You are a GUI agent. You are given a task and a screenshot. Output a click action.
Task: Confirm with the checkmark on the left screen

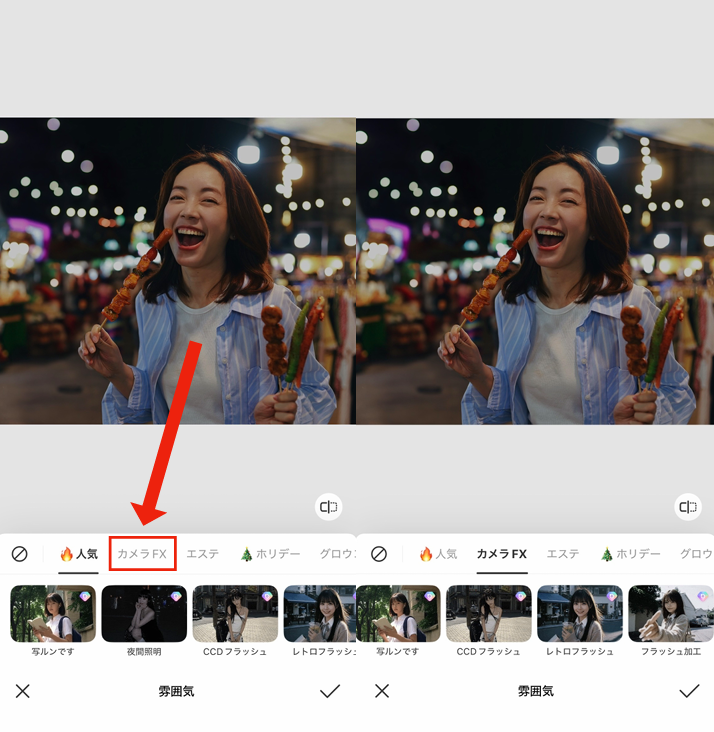point(330,691)
